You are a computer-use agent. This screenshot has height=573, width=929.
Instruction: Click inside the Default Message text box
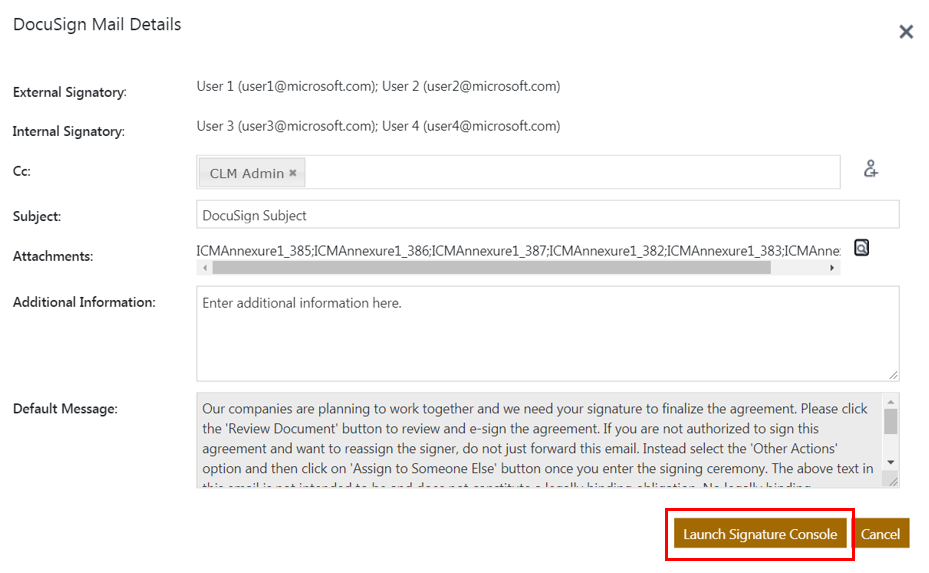(538, 441)
